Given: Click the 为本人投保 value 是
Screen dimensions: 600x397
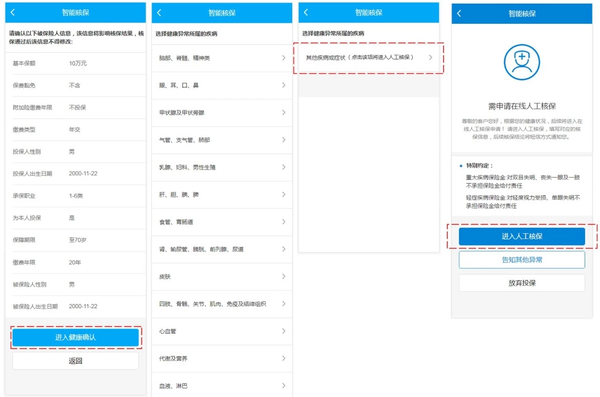Looking at the screenshot, I should tap(72, 218).
